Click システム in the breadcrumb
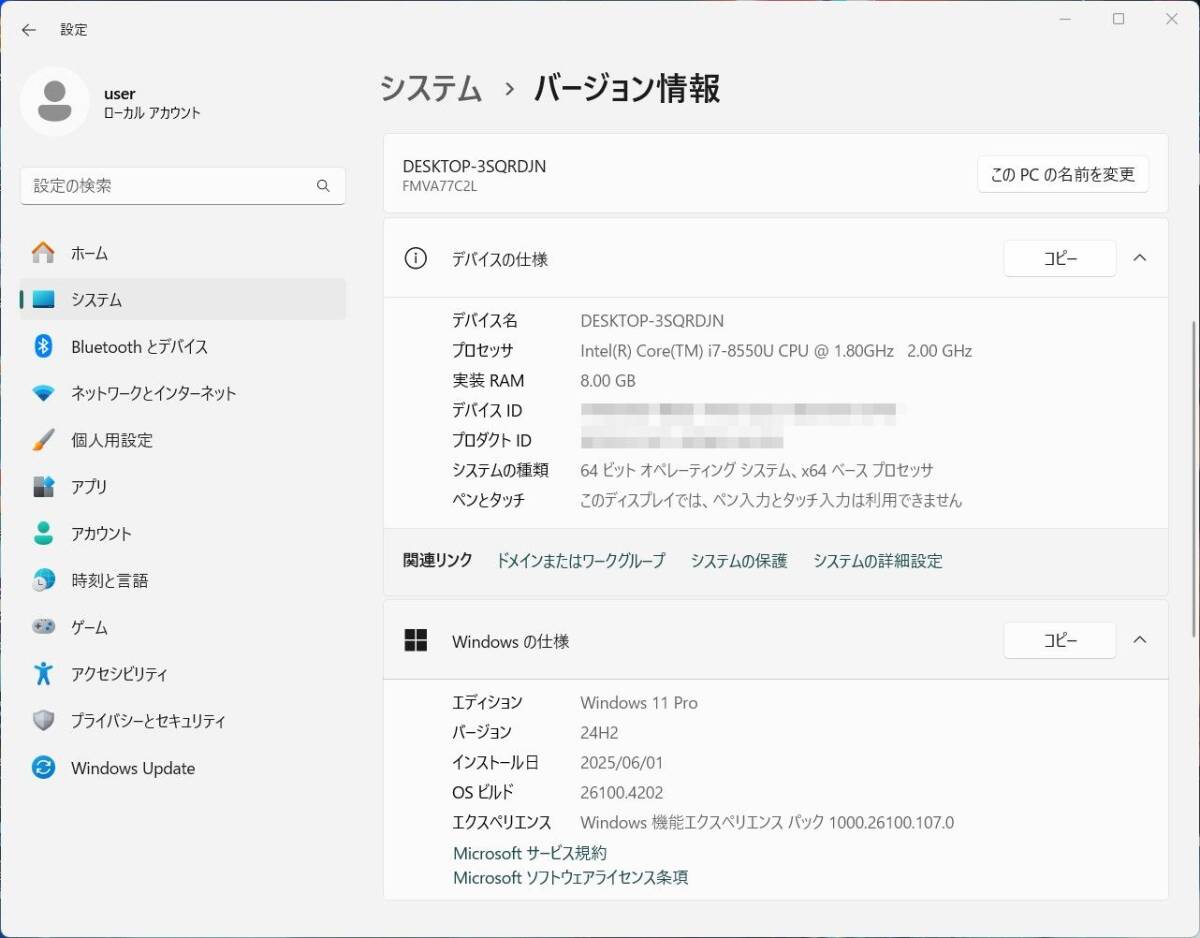This screenshot has height=938, width=1200. click(431, 89)
